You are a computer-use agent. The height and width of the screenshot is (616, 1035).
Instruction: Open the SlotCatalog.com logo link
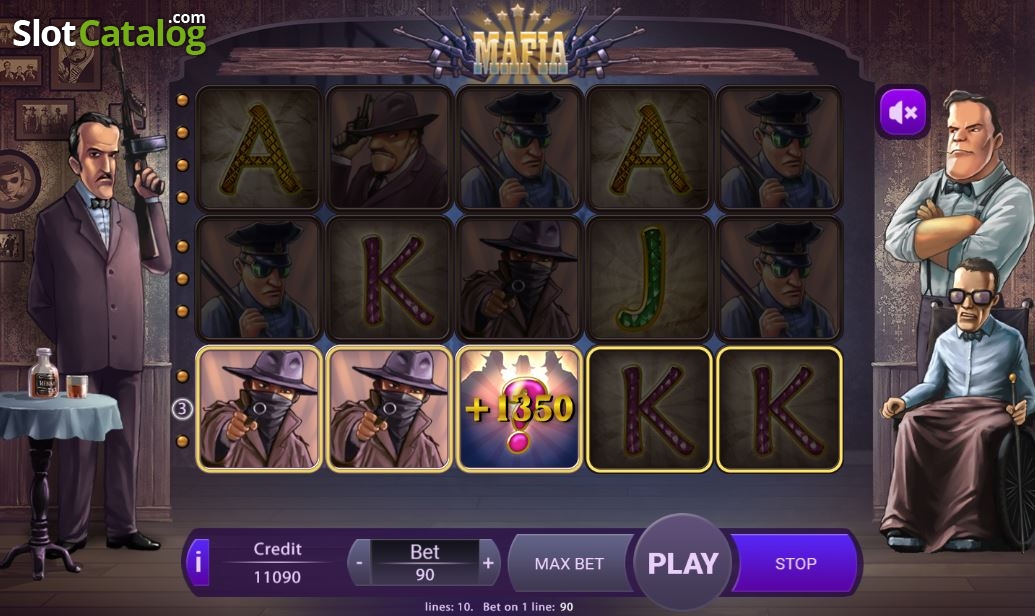click(110, 33)
